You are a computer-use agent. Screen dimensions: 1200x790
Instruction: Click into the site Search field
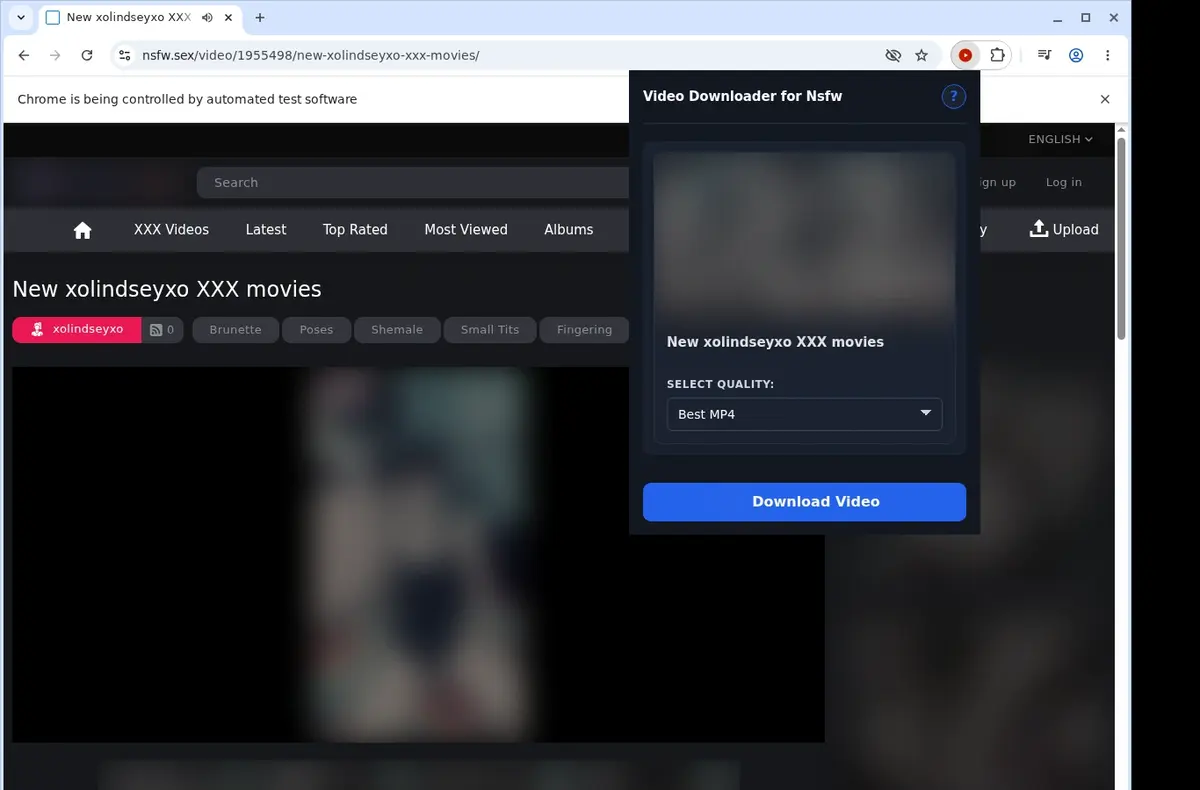tap(413, 183)
